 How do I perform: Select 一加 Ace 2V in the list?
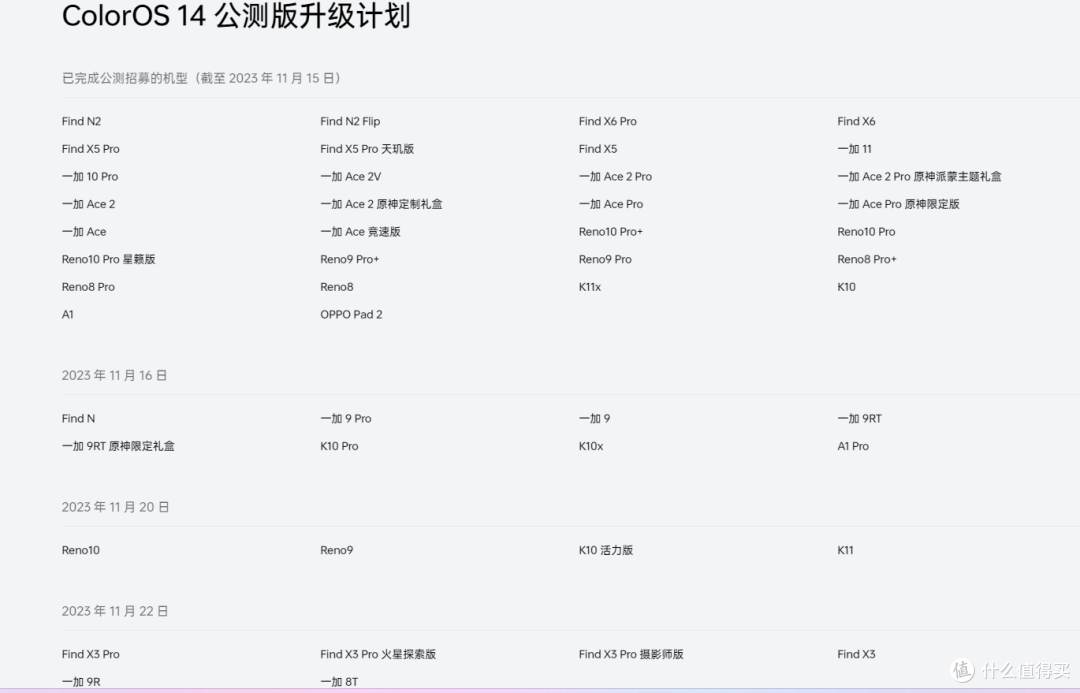click(350, 176)
